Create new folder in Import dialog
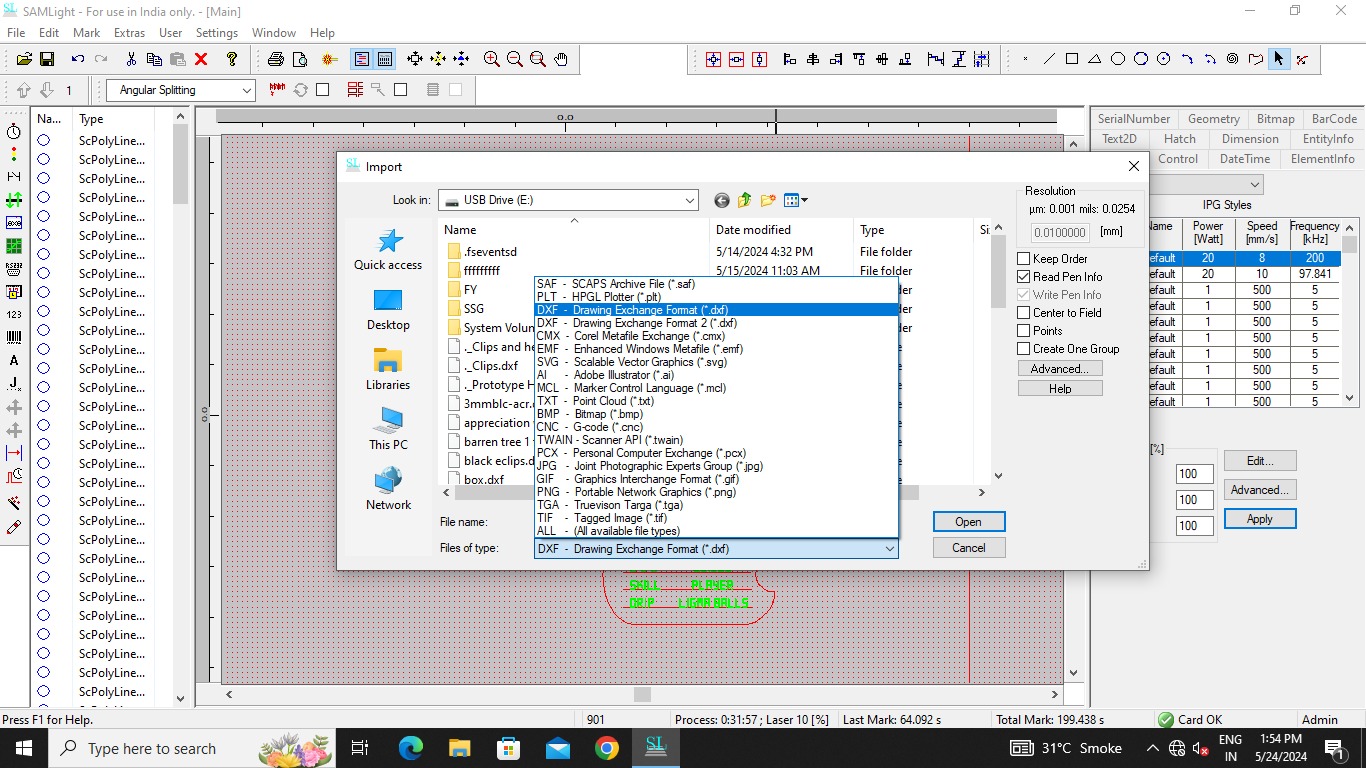This screenshot has height=768, width=1366. coord(768,200)
